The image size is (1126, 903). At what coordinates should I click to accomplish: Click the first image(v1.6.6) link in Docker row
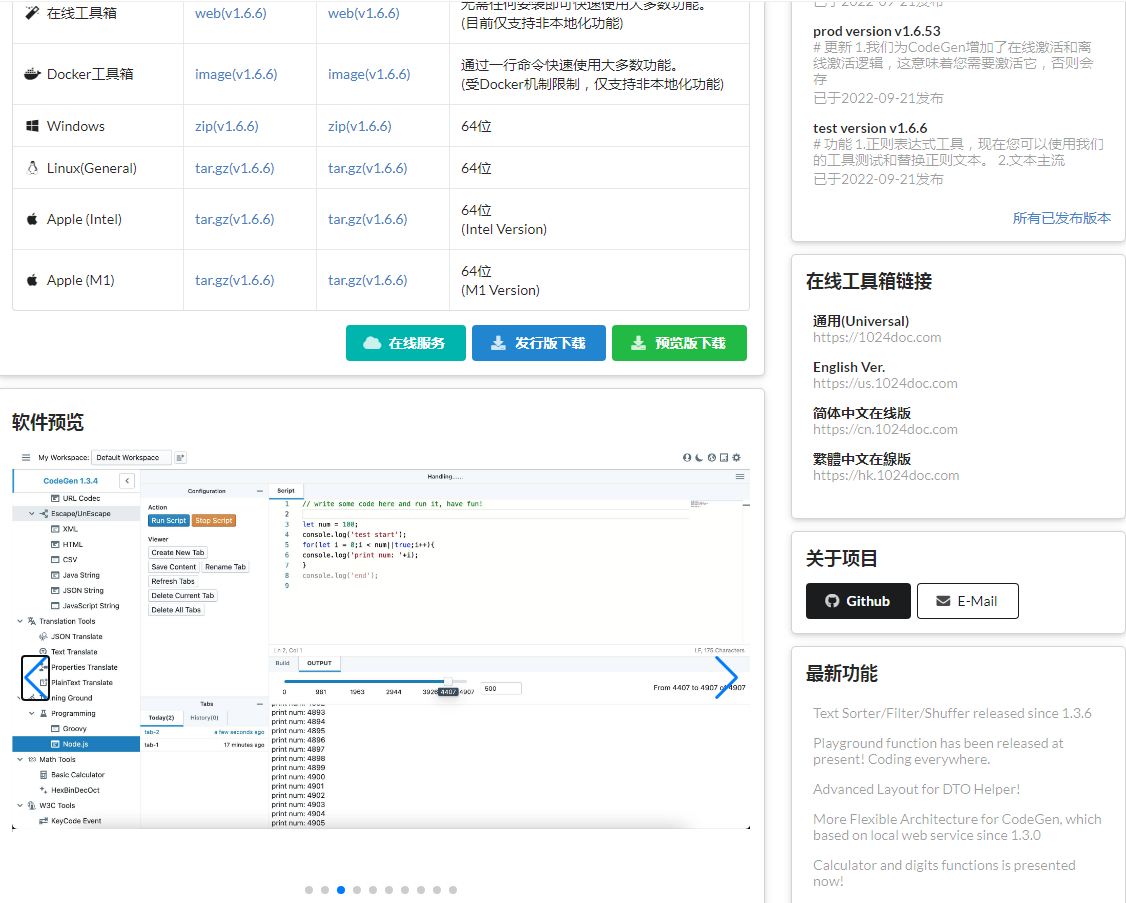click(236, 74)
